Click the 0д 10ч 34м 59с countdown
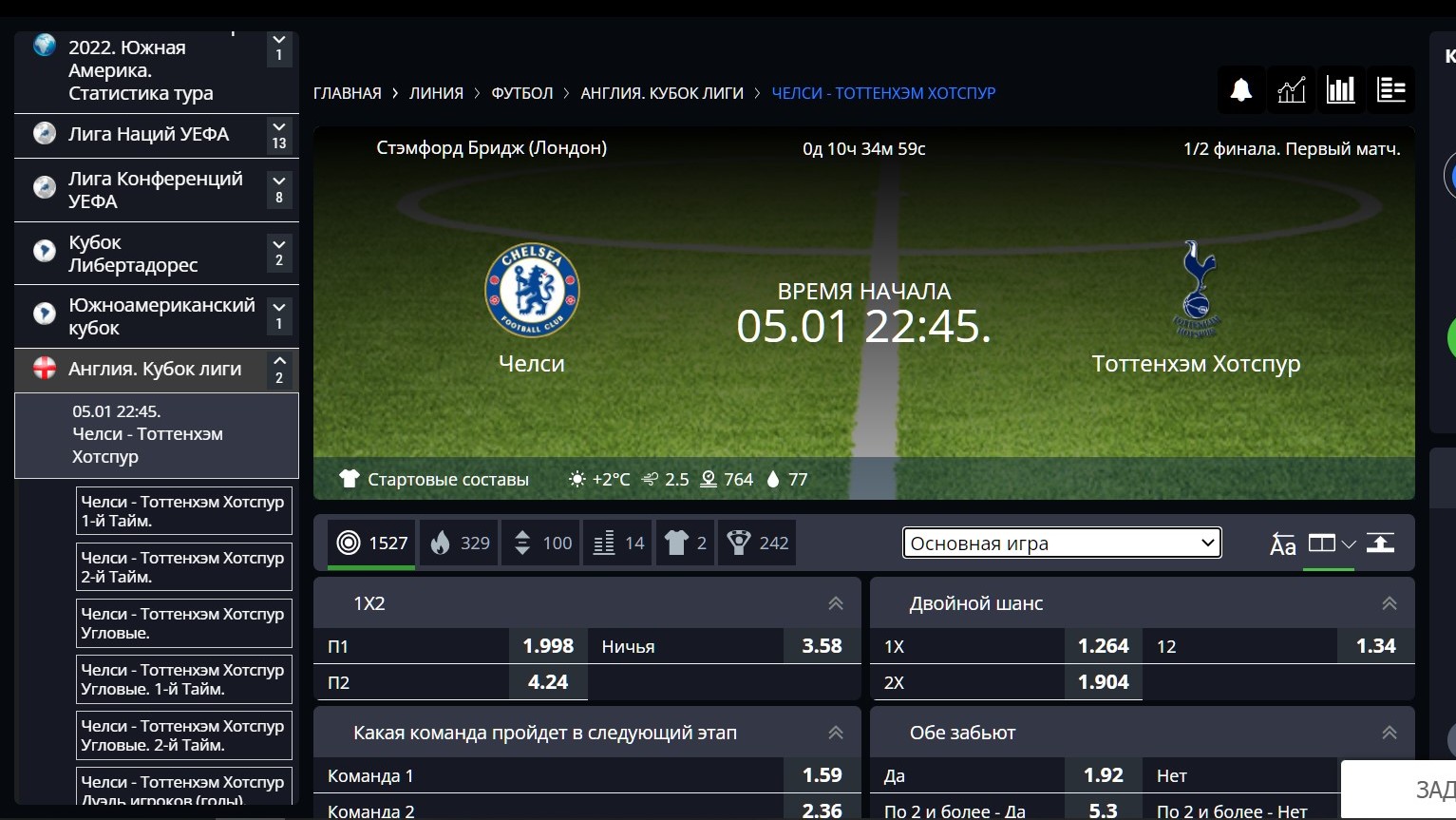 point(864,149)
